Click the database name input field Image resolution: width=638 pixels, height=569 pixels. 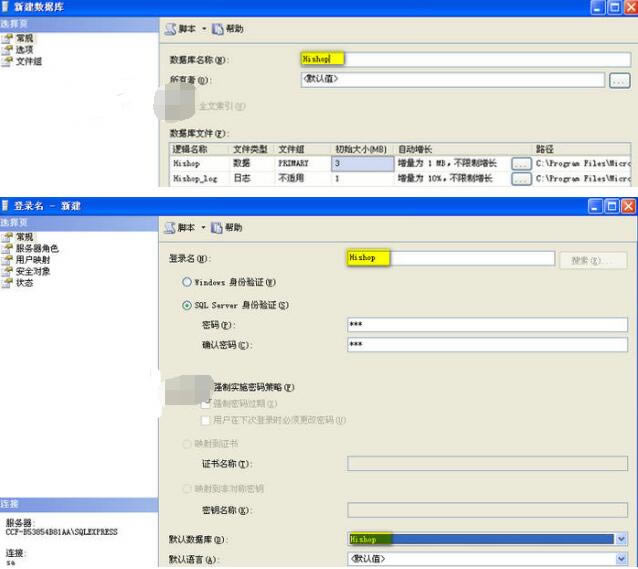coord(465,59)
